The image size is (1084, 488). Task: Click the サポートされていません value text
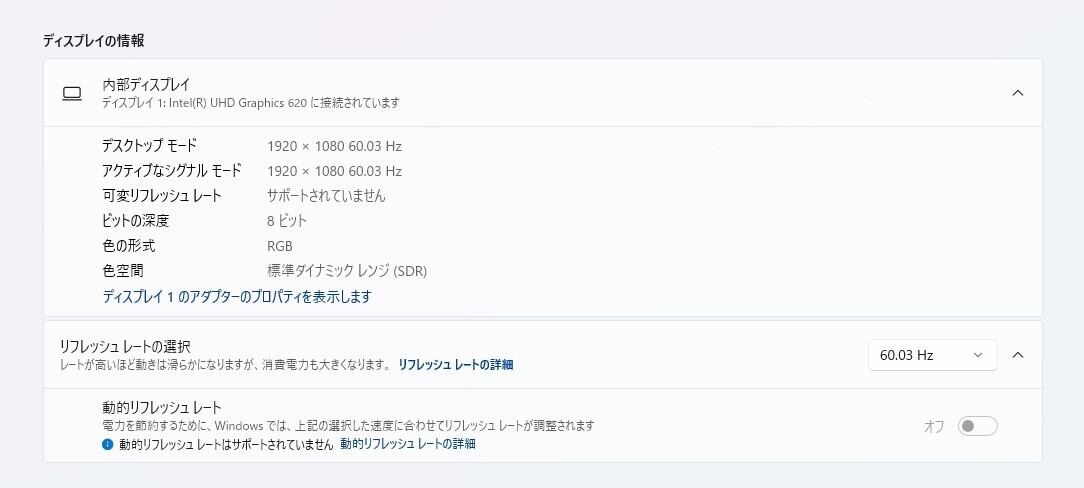(326, 196)
